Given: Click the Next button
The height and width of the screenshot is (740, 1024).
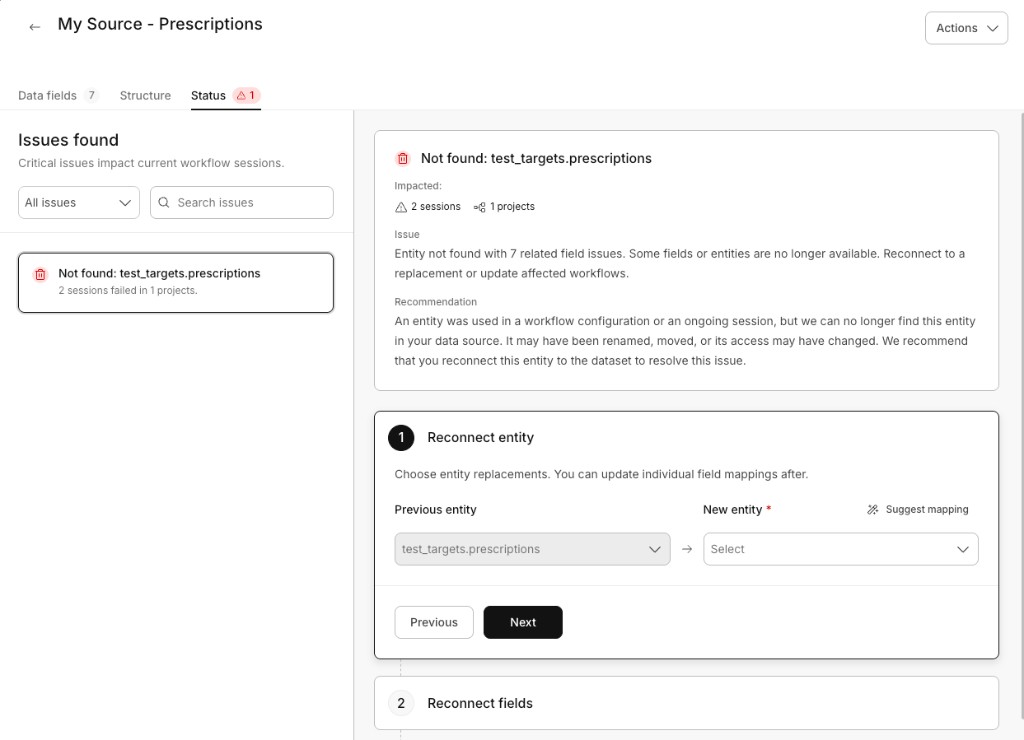Looking at the screenshot, I should point(523,622).
